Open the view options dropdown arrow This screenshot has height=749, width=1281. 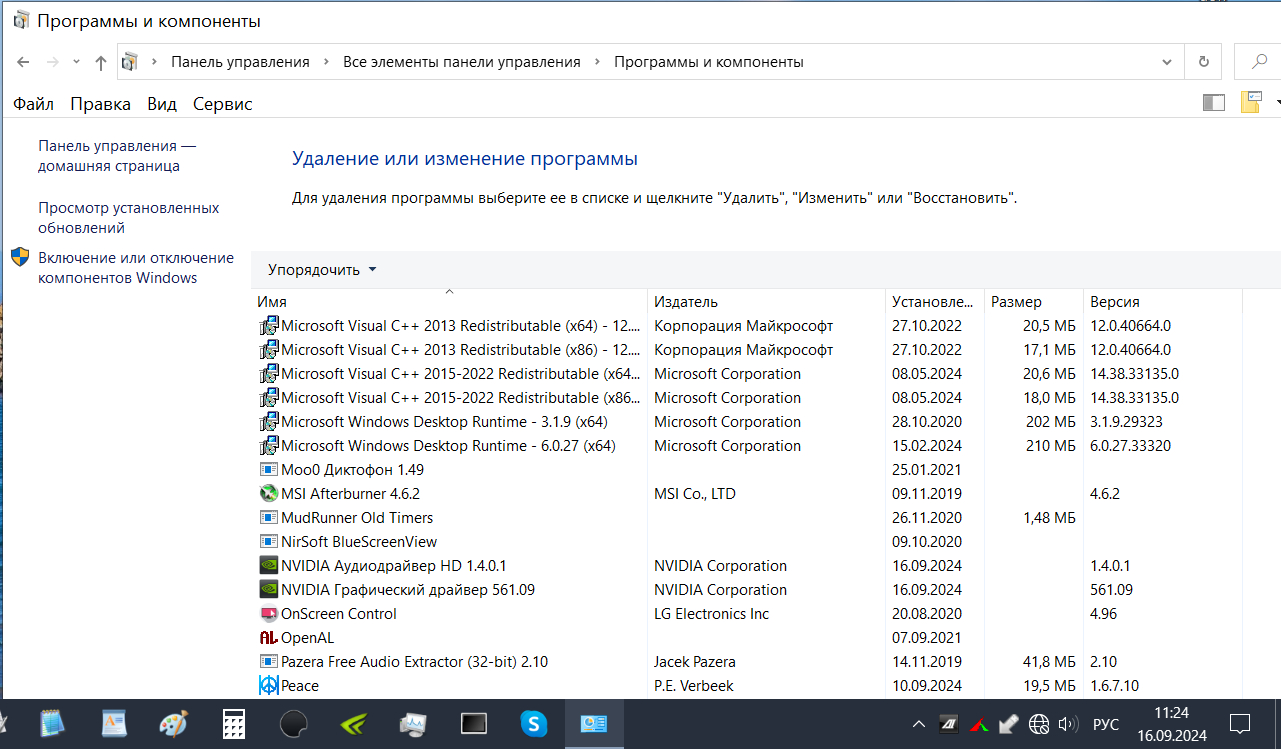1277,101
